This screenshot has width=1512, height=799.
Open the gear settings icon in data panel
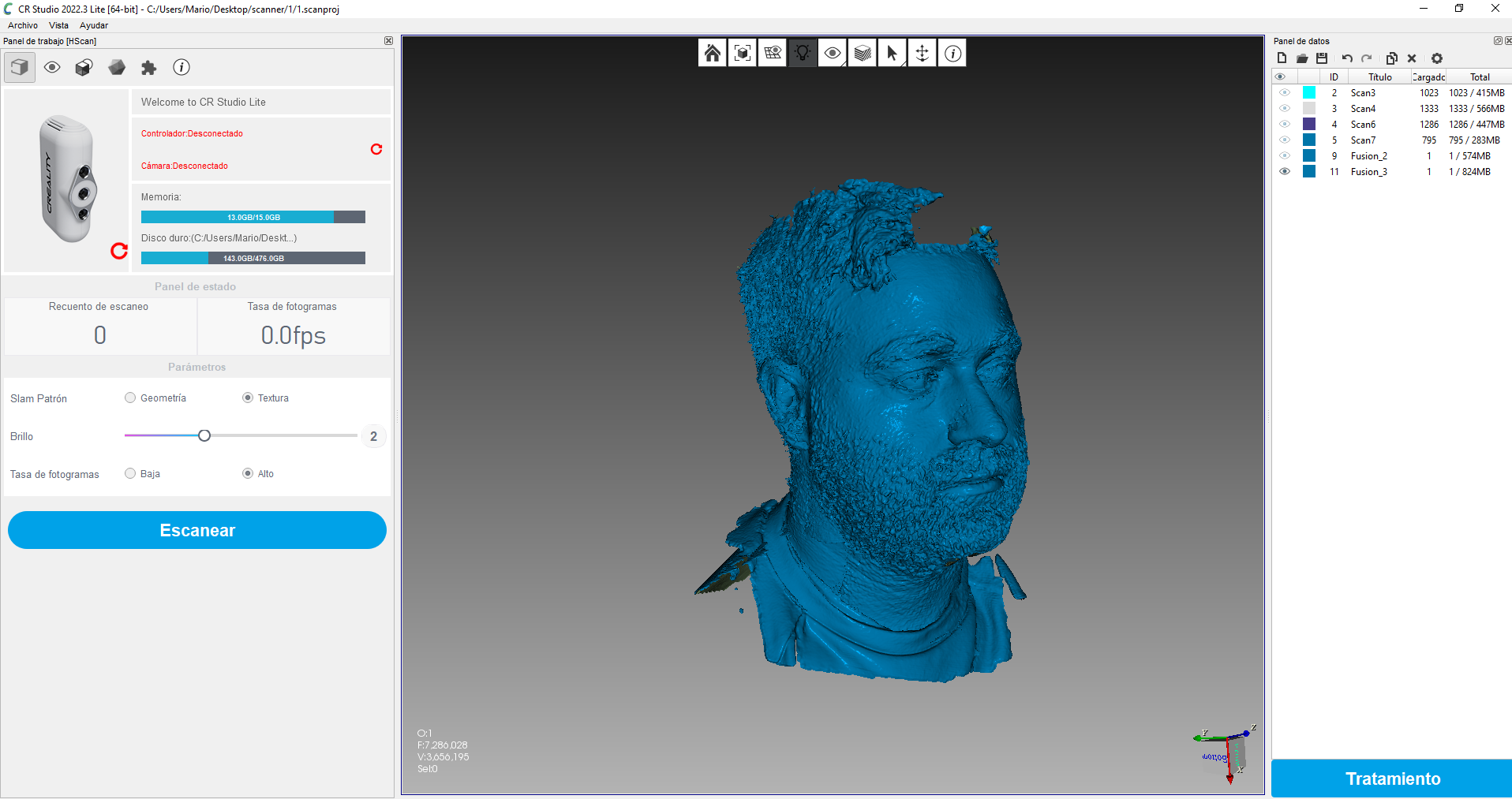pyautogui.click(x=1436, y=58)
